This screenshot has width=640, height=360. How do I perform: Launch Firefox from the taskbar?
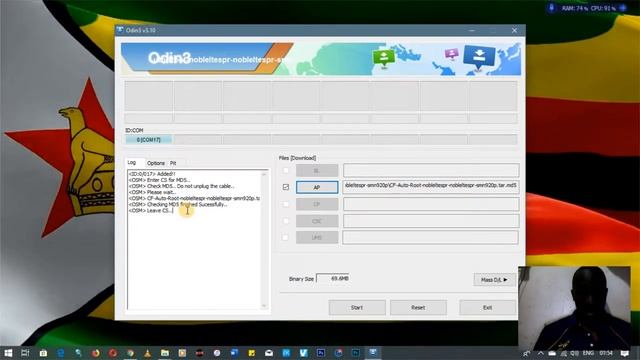click(x=96, y=353)
